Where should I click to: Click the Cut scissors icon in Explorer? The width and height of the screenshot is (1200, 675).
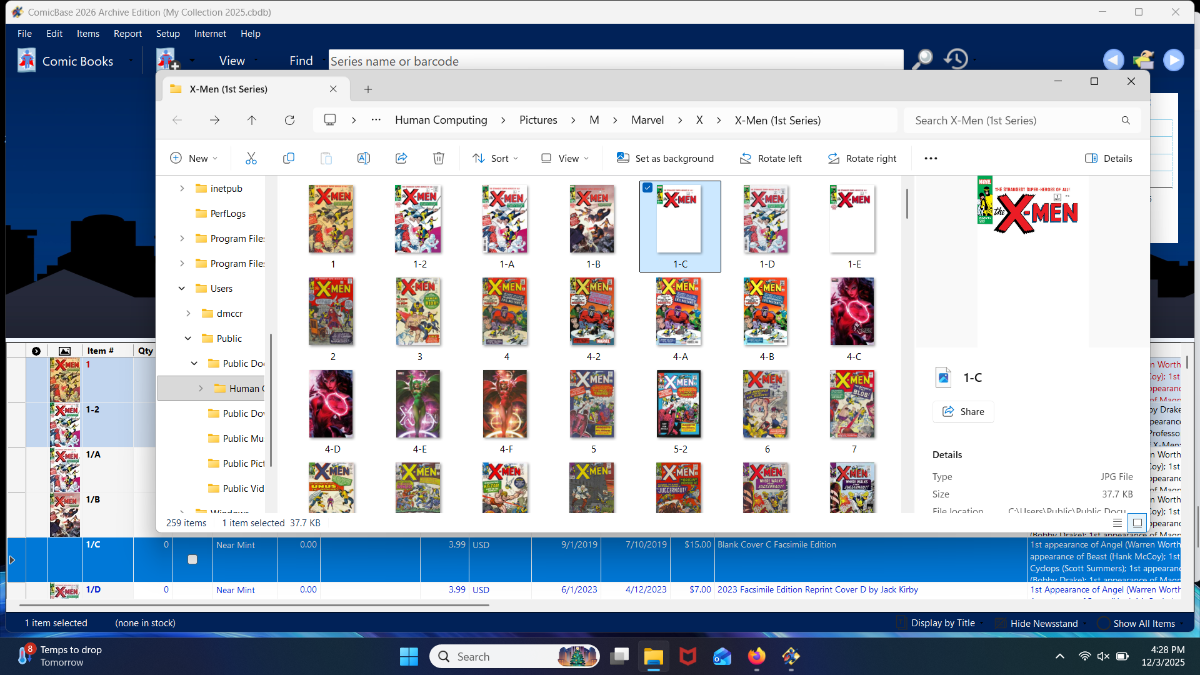251,158
